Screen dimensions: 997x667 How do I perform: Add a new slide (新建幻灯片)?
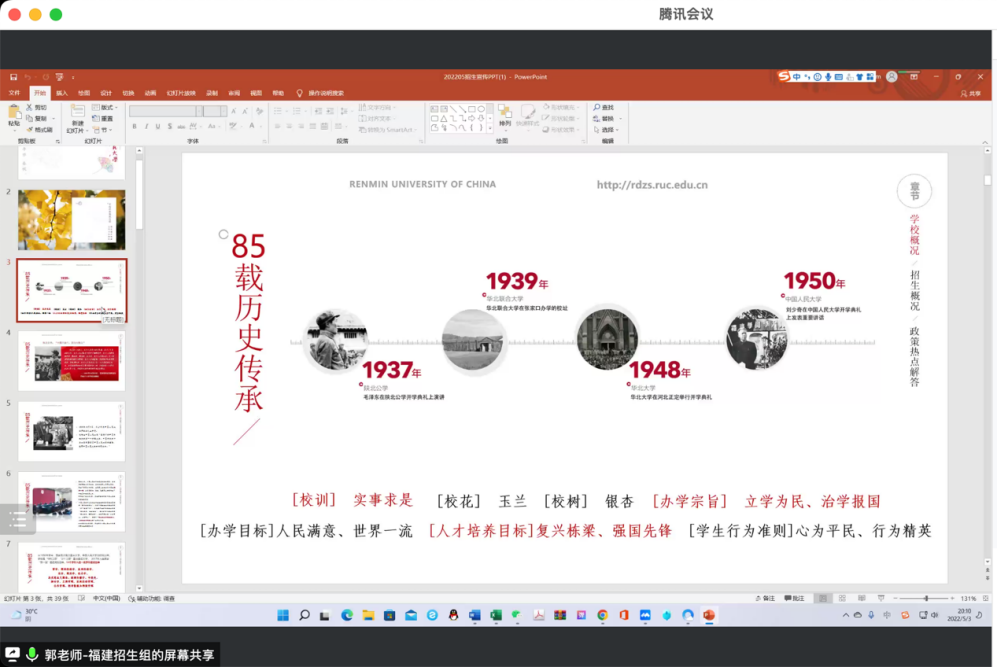[x=77, y=120]
